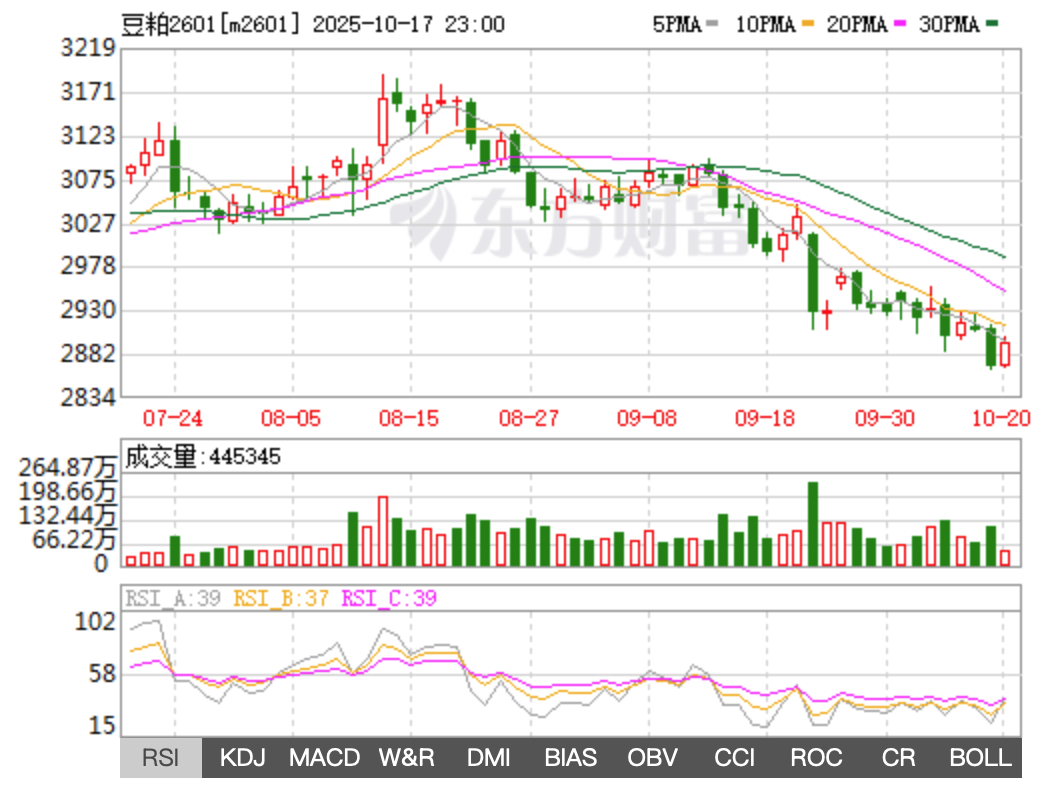Switch to the BIAS tab

pyautogui.click(x=571, y=758)
